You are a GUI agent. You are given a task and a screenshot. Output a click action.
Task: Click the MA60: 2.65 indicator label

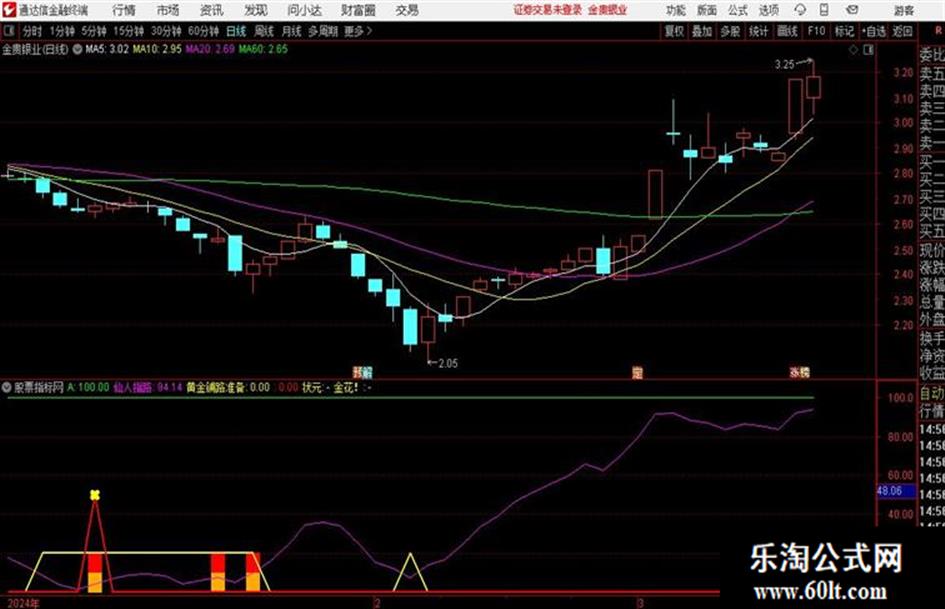click(263, 50)
